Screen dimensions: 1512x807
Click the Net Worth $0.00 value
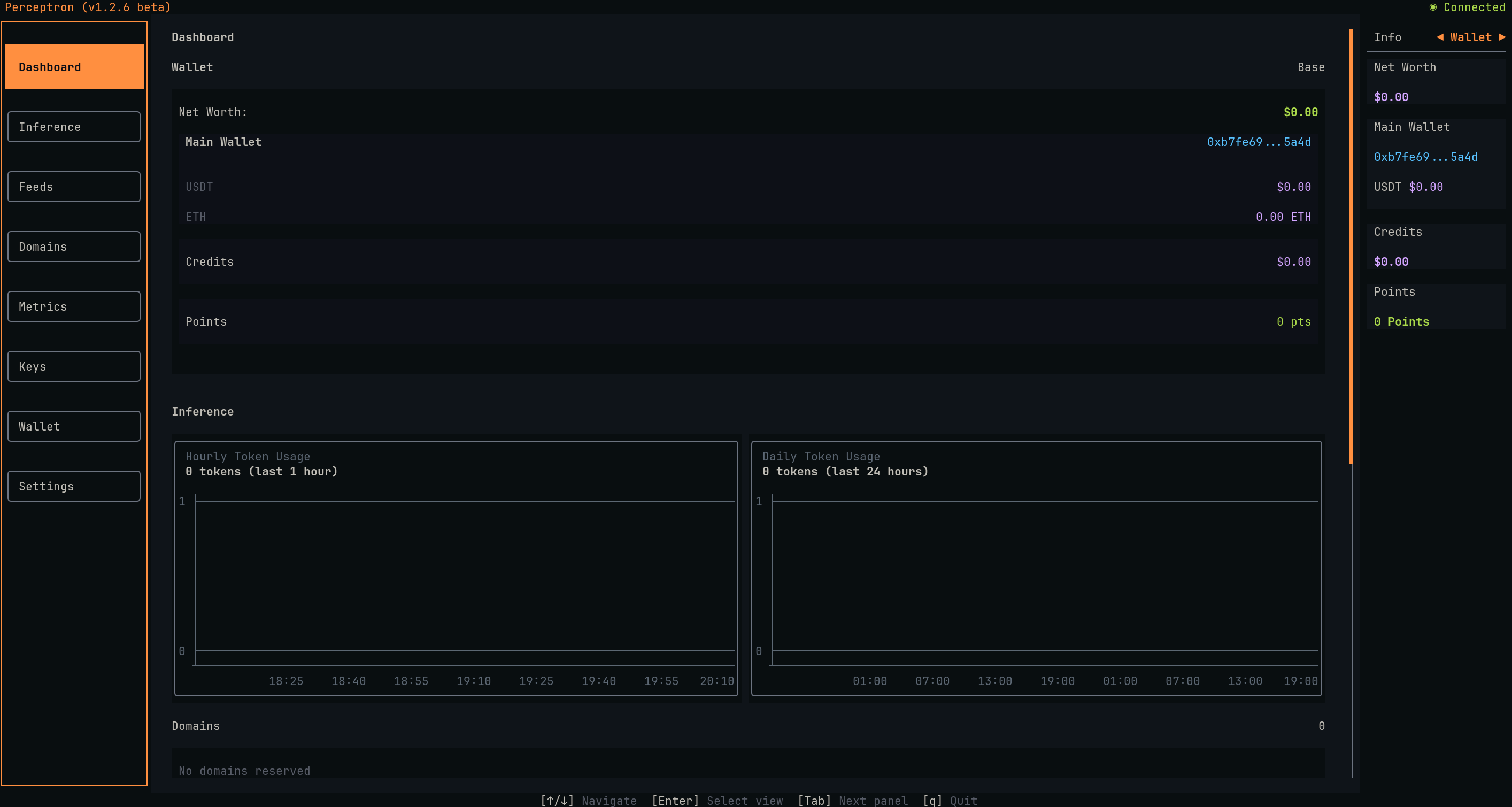click(1300, 112)
